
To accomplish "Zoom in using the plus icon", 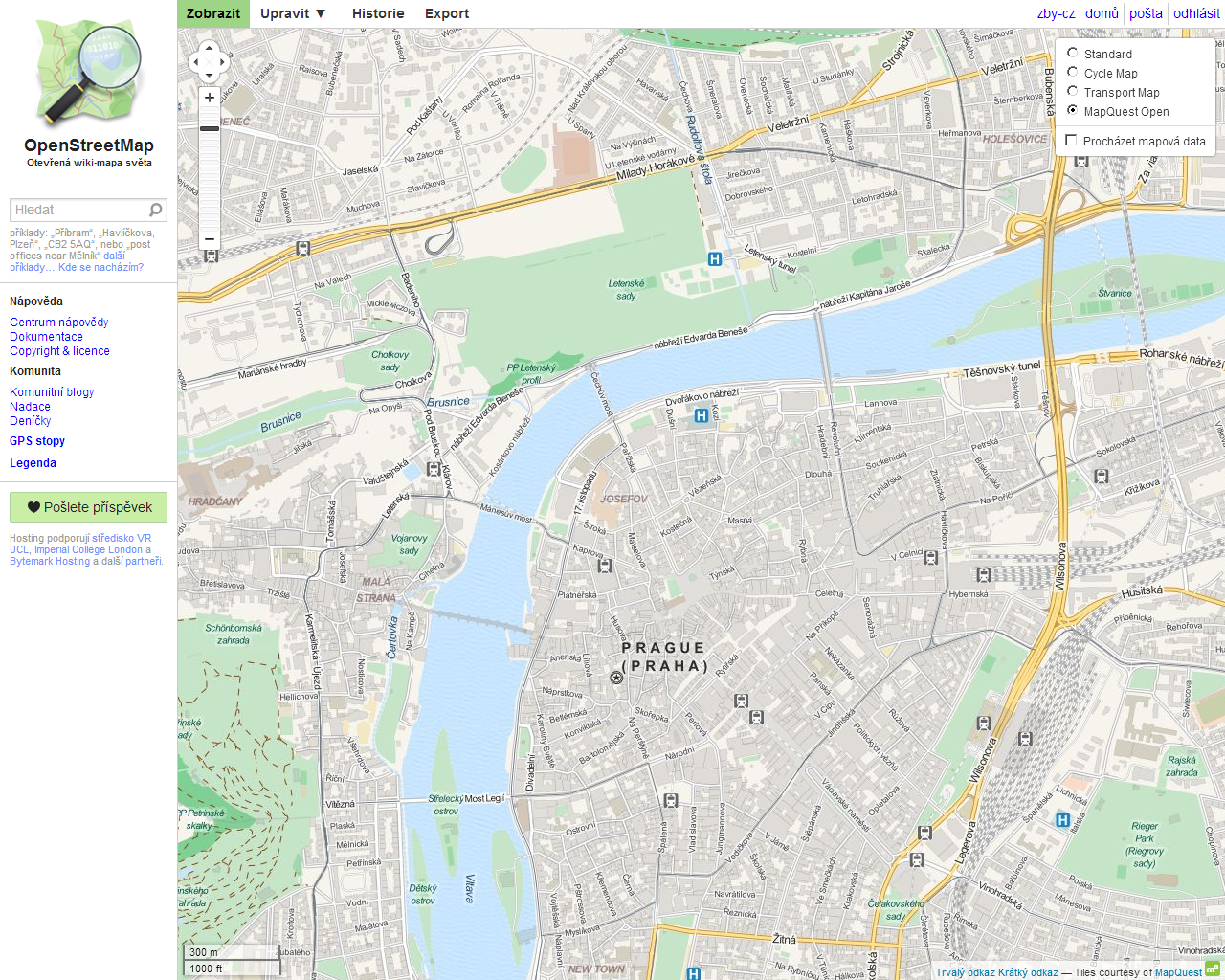I will point(209,97).
